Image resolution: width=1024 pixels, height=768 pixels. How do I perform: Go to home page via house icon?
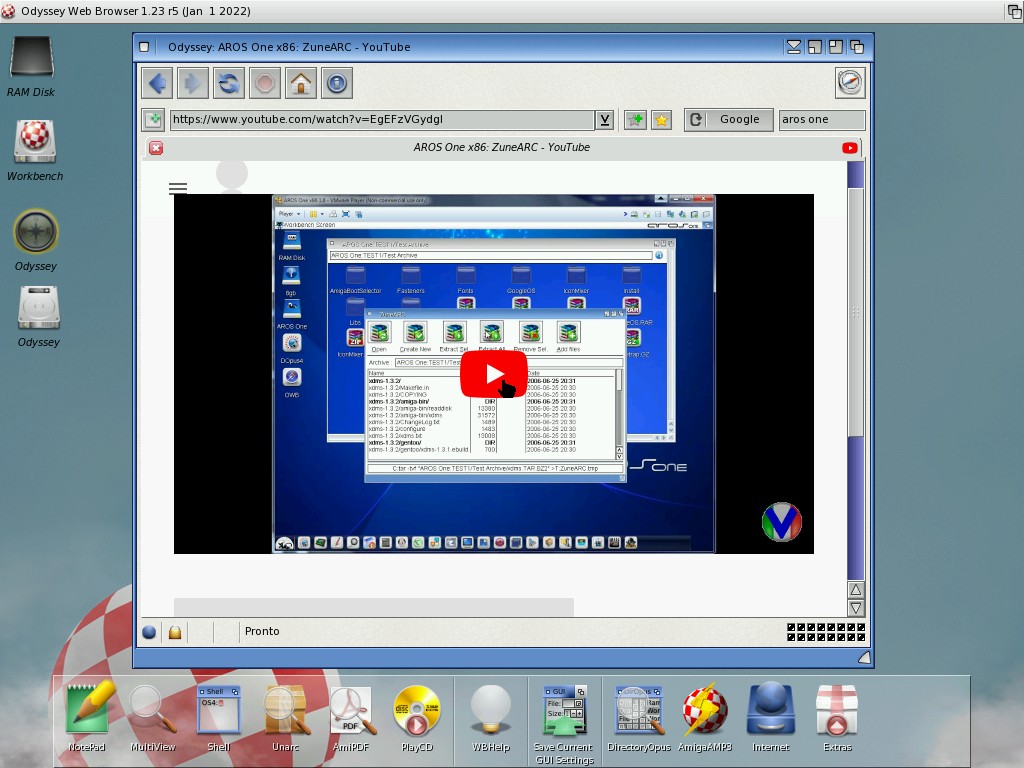(301, 83)
